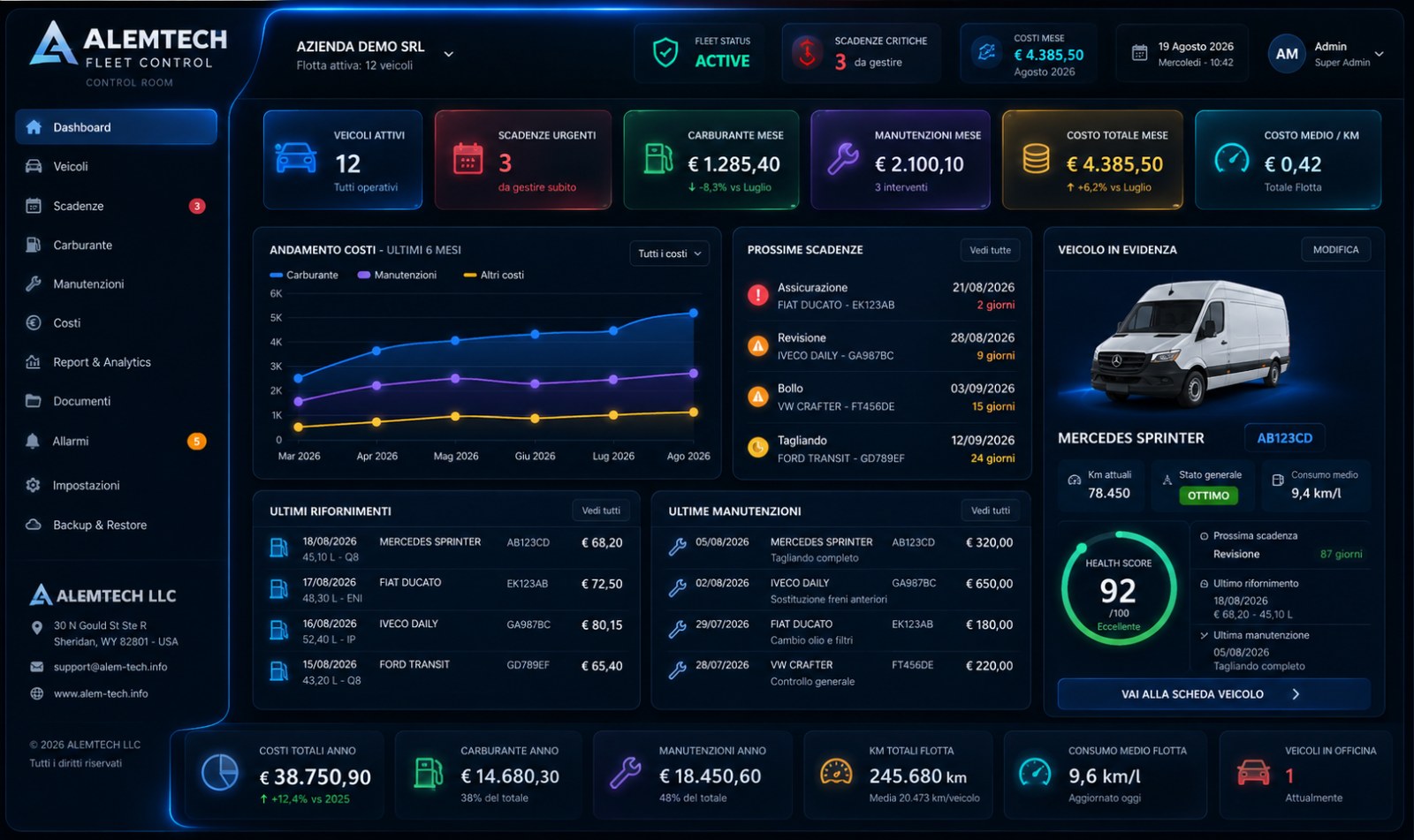Click the Ago 2026 Carburante data point
Viewport: 1414px width, 840px height.
(694, 313)
